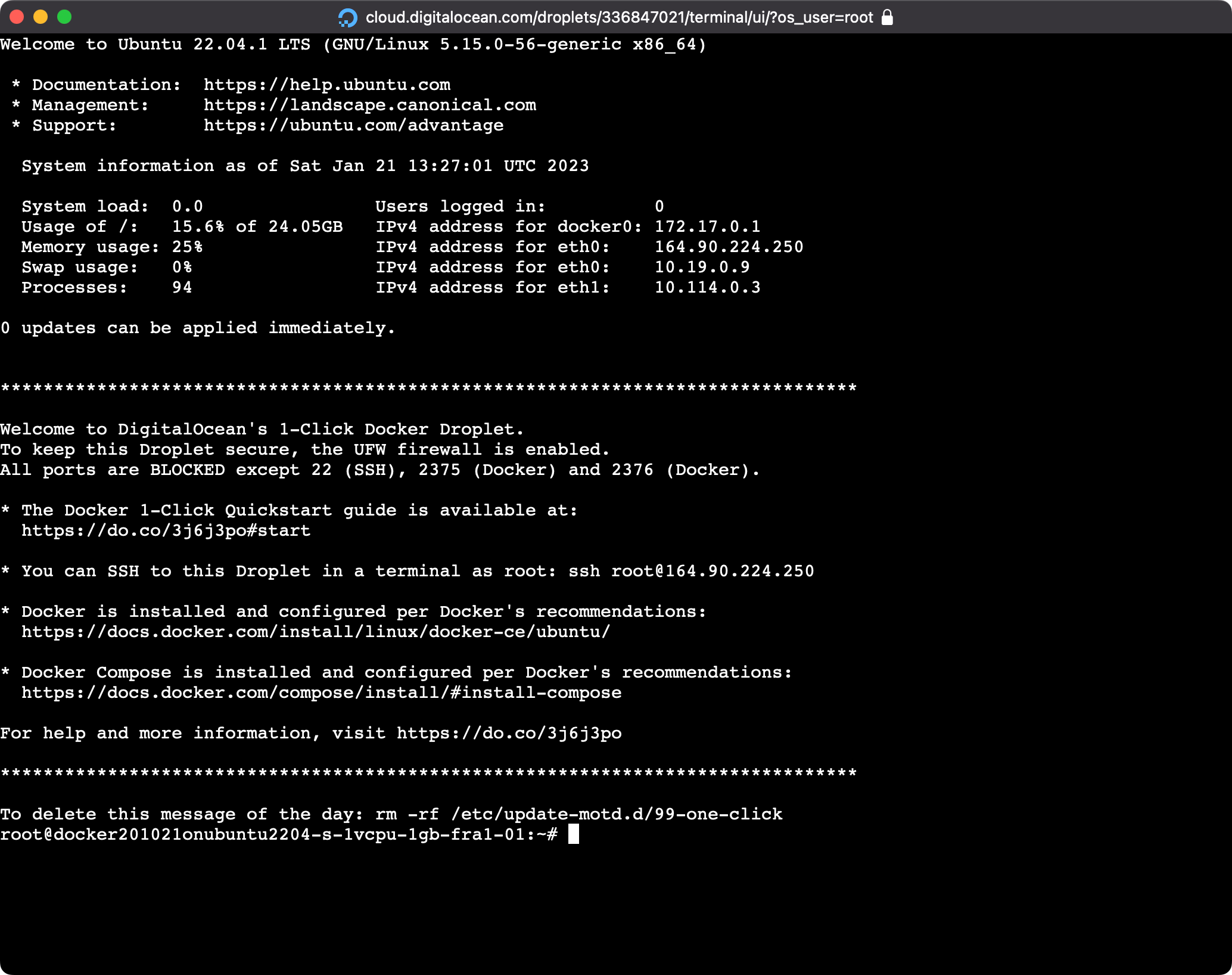1232x975 pixels.
Task: Click the padlock icon beside the URL
Action: coord(887,17)
